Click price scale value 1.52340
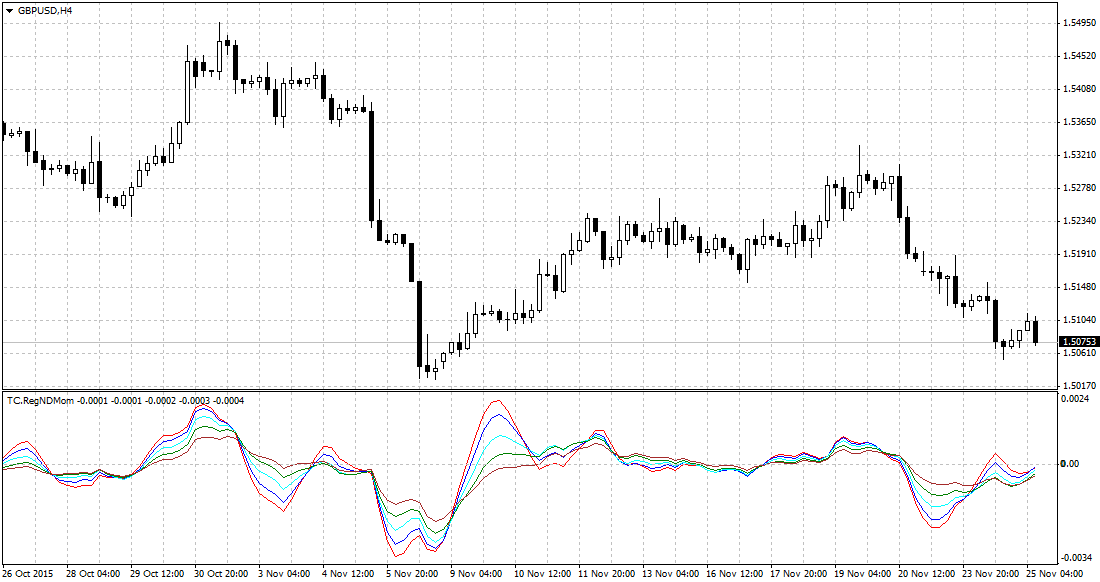This screenshot has width=1100, height=582. (1079, 221)
